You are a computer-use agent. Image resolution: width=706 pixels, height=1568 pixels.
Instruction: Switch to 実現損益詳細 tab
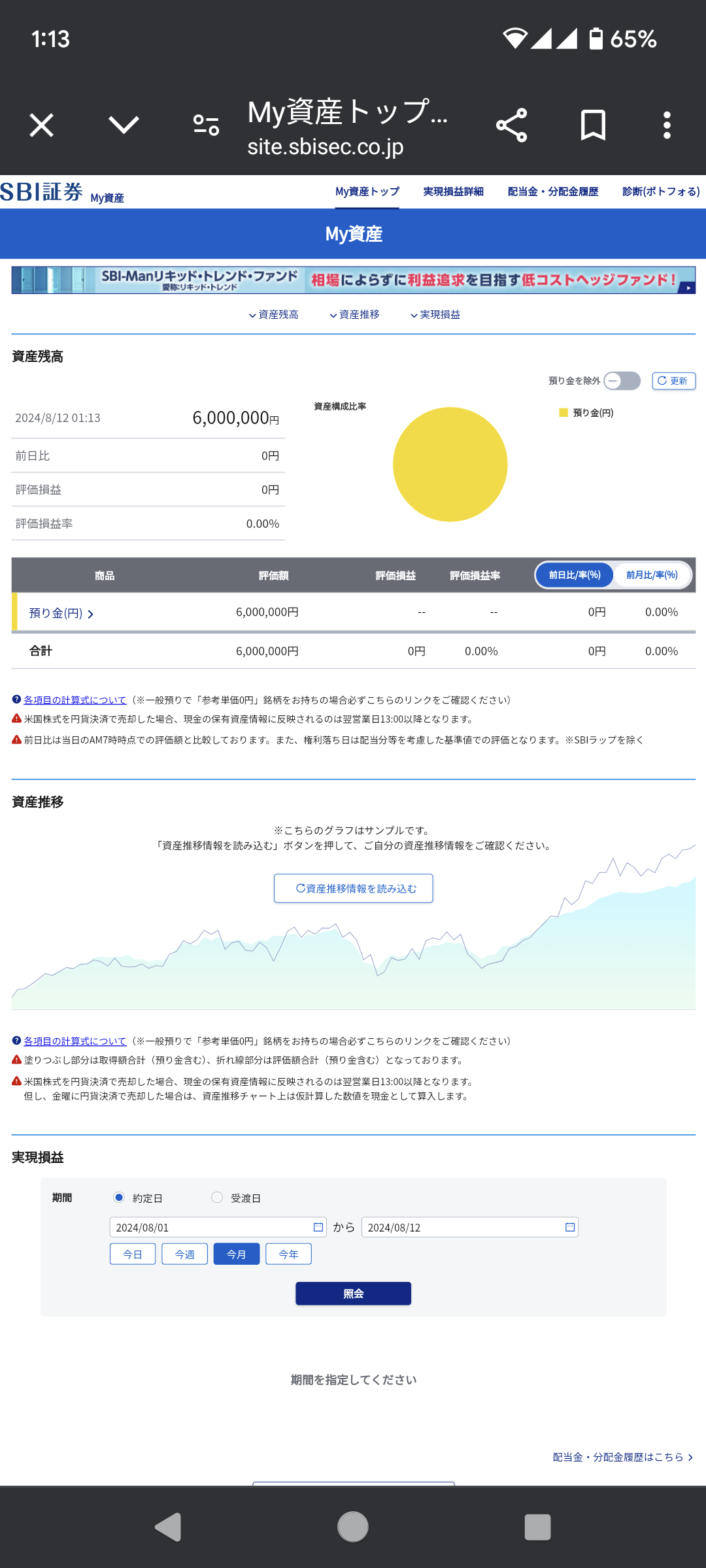(x=453, y=191)
